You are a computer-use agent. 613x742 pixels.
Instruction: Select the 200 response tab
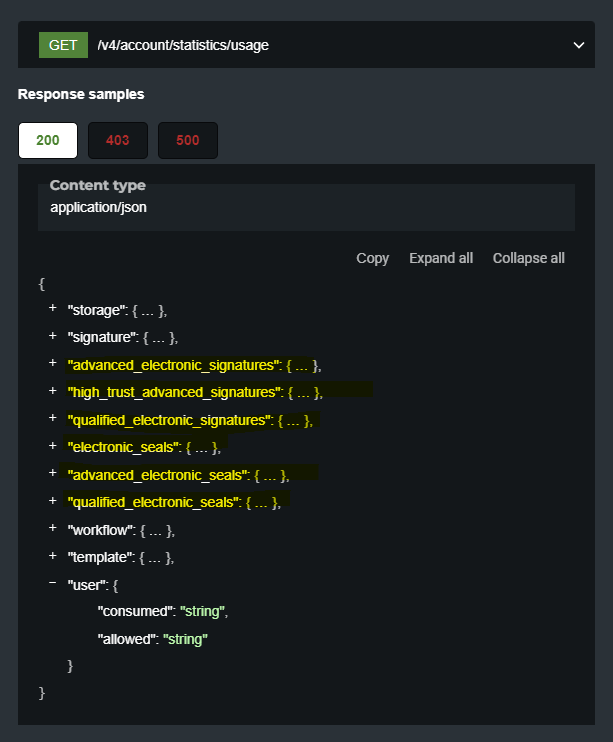(x=48, y=141)
